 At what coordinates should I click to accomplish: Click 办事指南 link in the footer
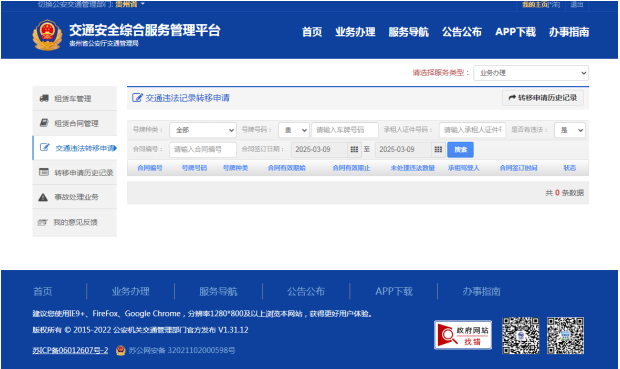tap(482, 291)
